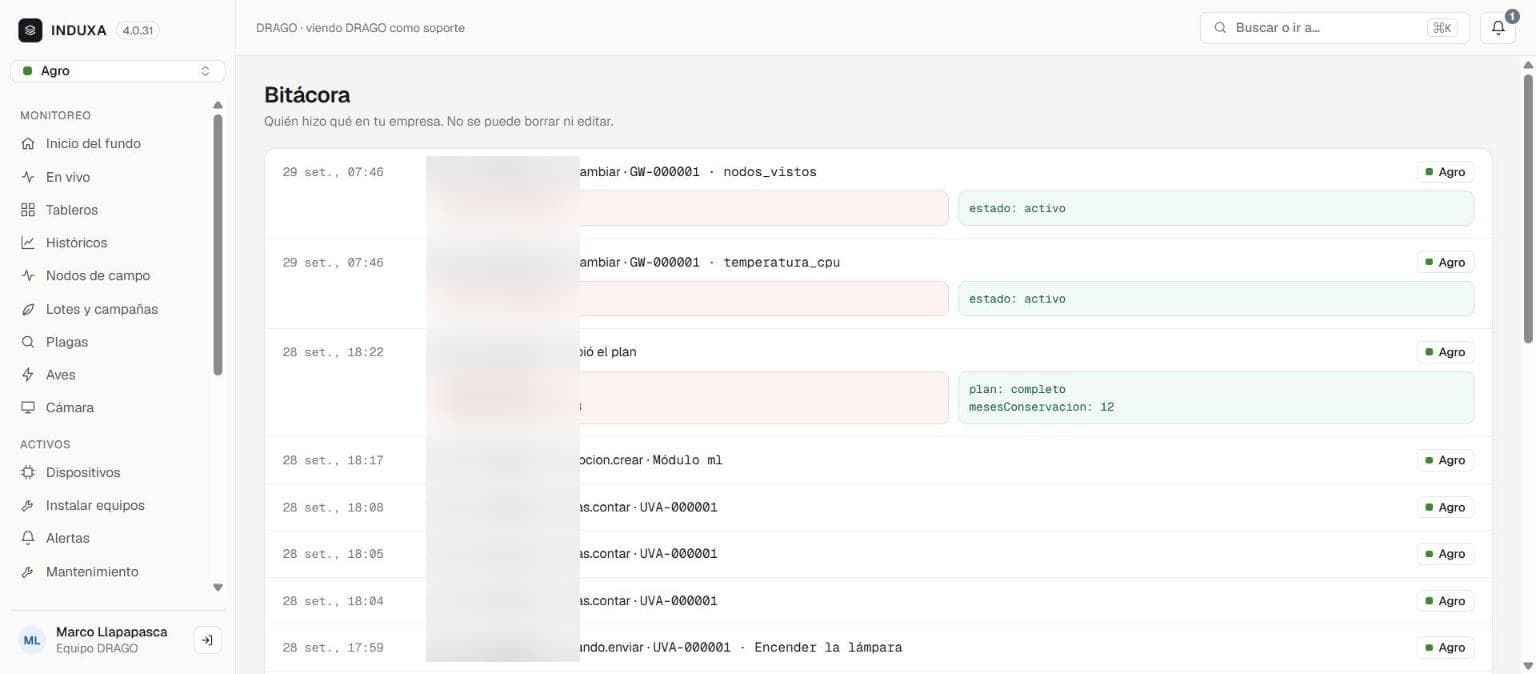Click the Agro tag on the nodos_vistos entry

(1445, 172)
